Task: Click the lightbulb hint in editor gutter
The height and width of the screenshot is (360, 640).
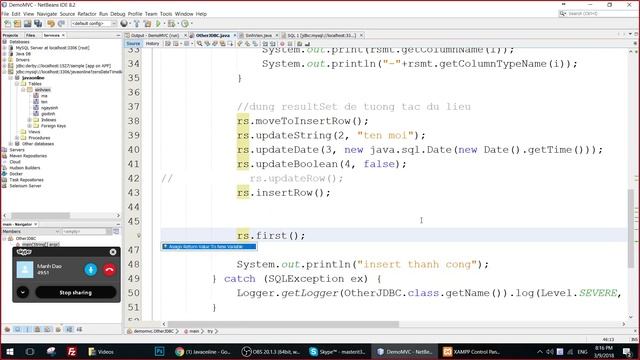Action: point(139,236)
